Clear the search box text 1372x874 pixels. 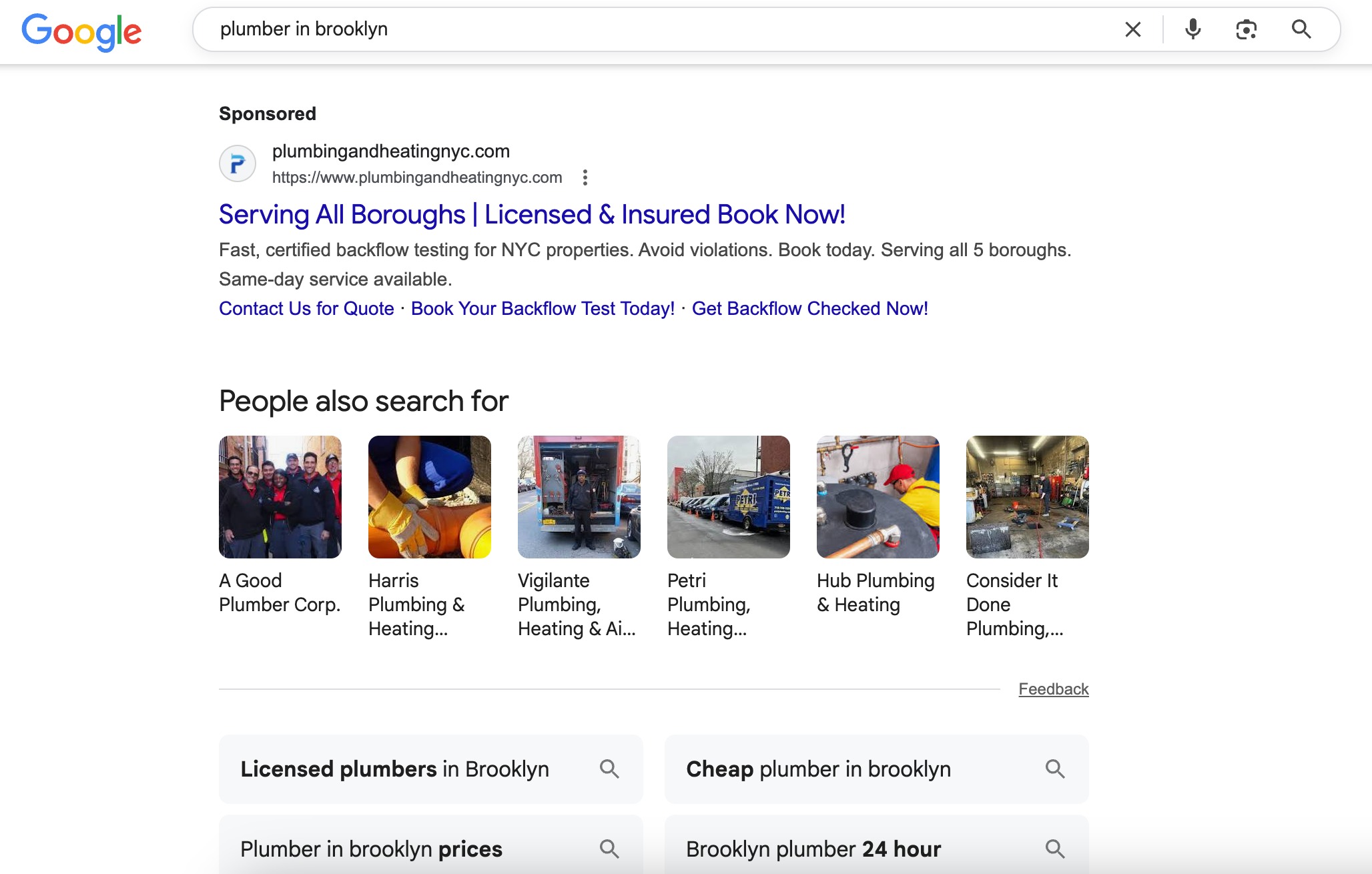pyautogui.click(x=1132, y=29)
